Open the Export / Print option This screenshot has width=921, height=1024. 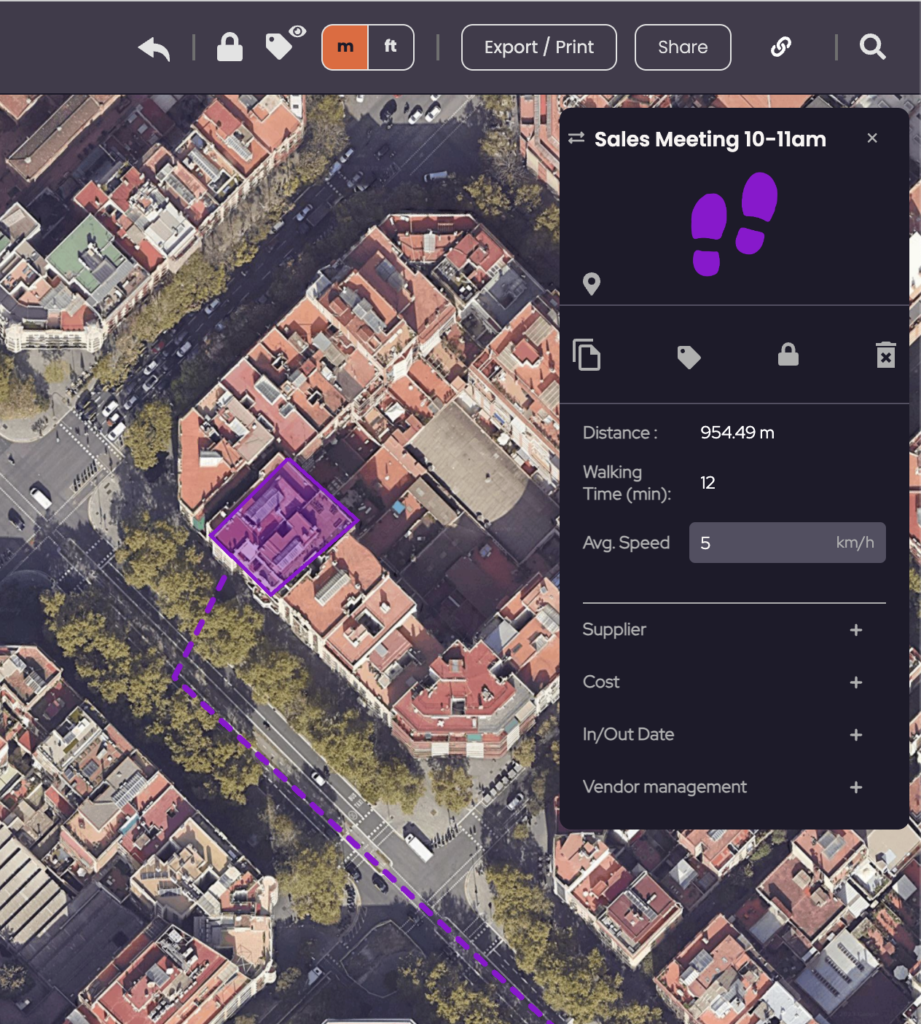point(539,48)
